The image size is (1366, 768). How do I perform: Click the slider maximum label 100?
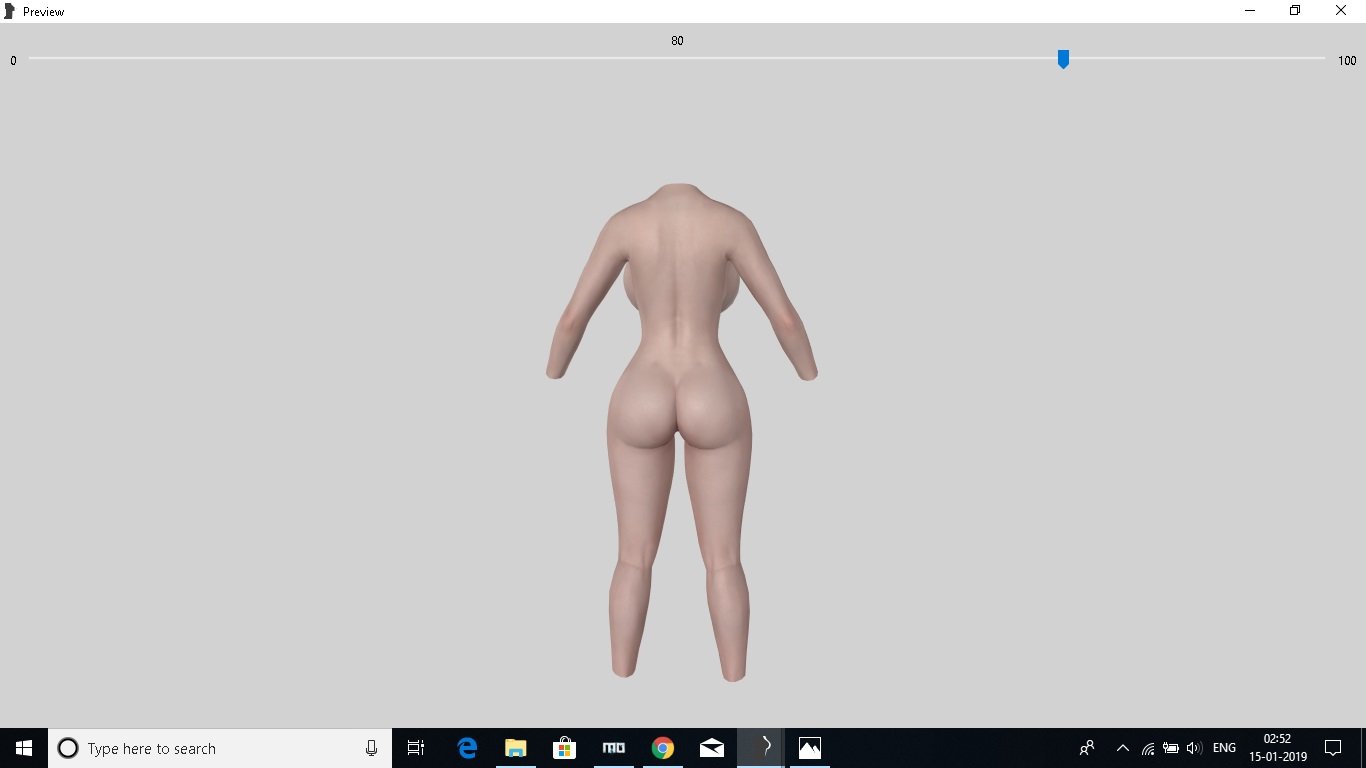point(1347,61)
